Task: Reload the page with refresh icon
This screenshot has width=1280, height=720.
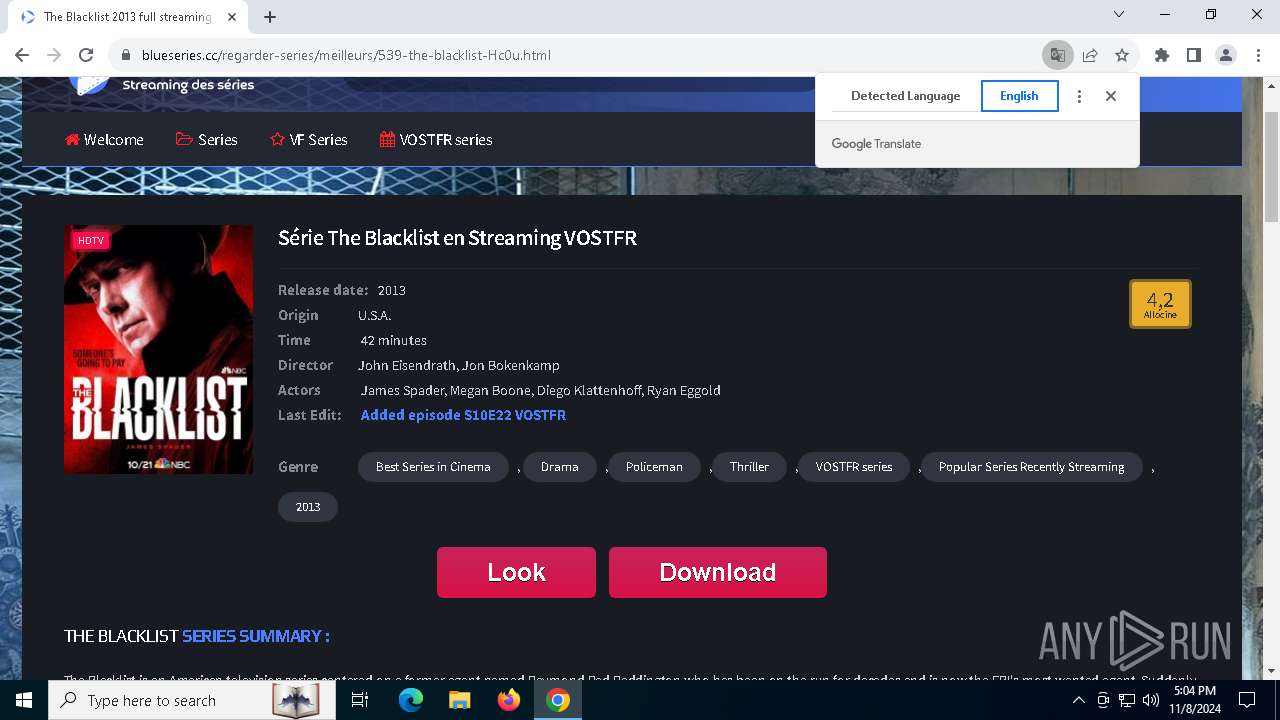Action: point(86,55)
